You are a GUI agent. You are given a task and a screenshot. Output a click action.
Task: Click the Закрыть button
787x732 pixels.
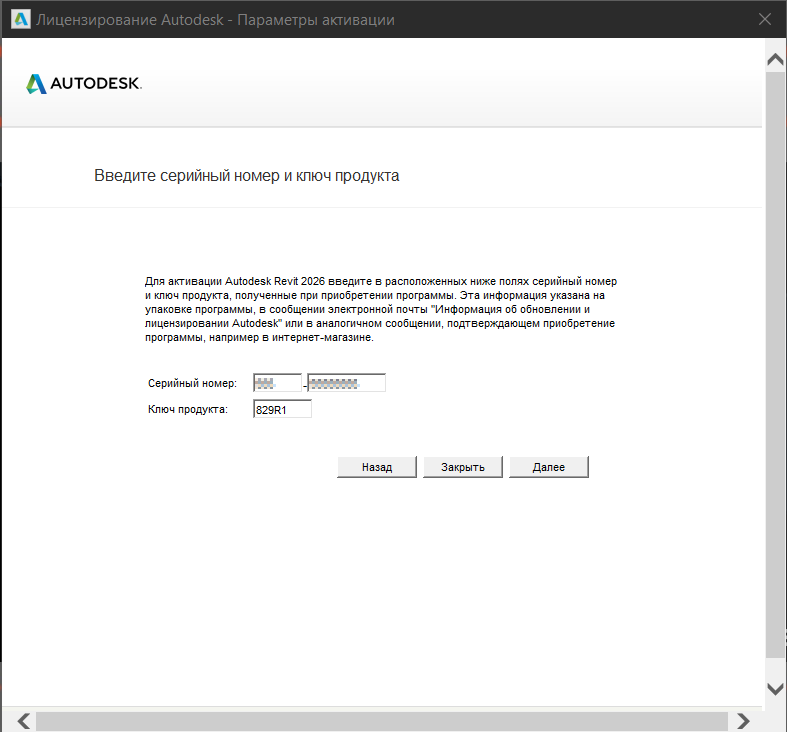tap(463, 467)
